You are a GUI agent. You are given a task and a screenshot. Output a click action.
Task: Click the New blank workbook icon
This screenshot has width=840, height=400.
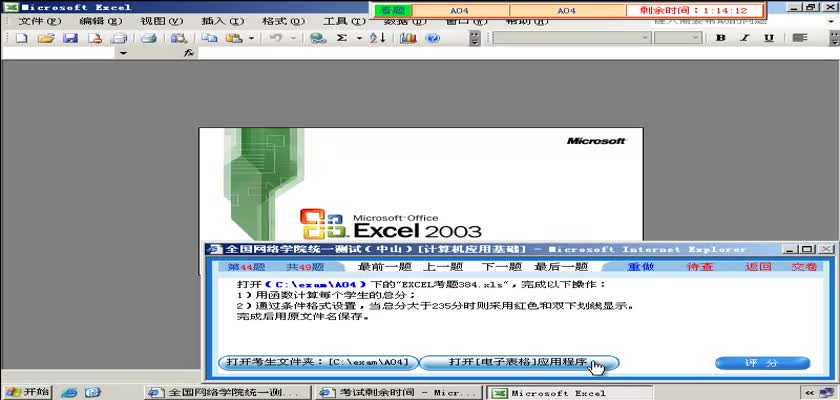(21, 38)
